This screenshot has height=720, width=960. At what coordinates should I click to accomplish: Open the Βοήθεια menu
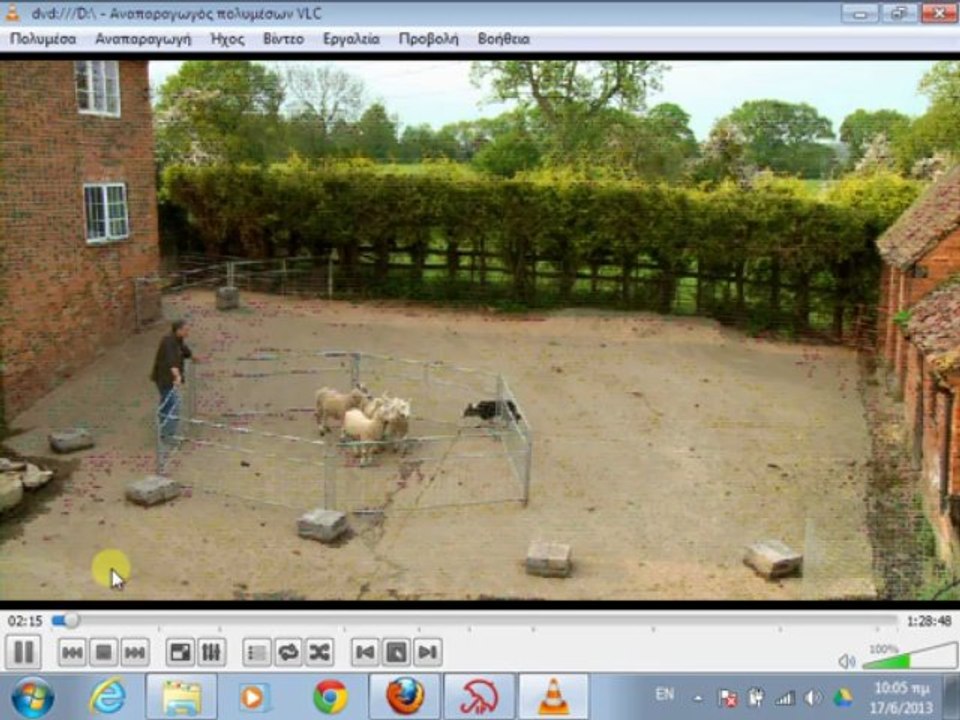click(x=503, y=39)
